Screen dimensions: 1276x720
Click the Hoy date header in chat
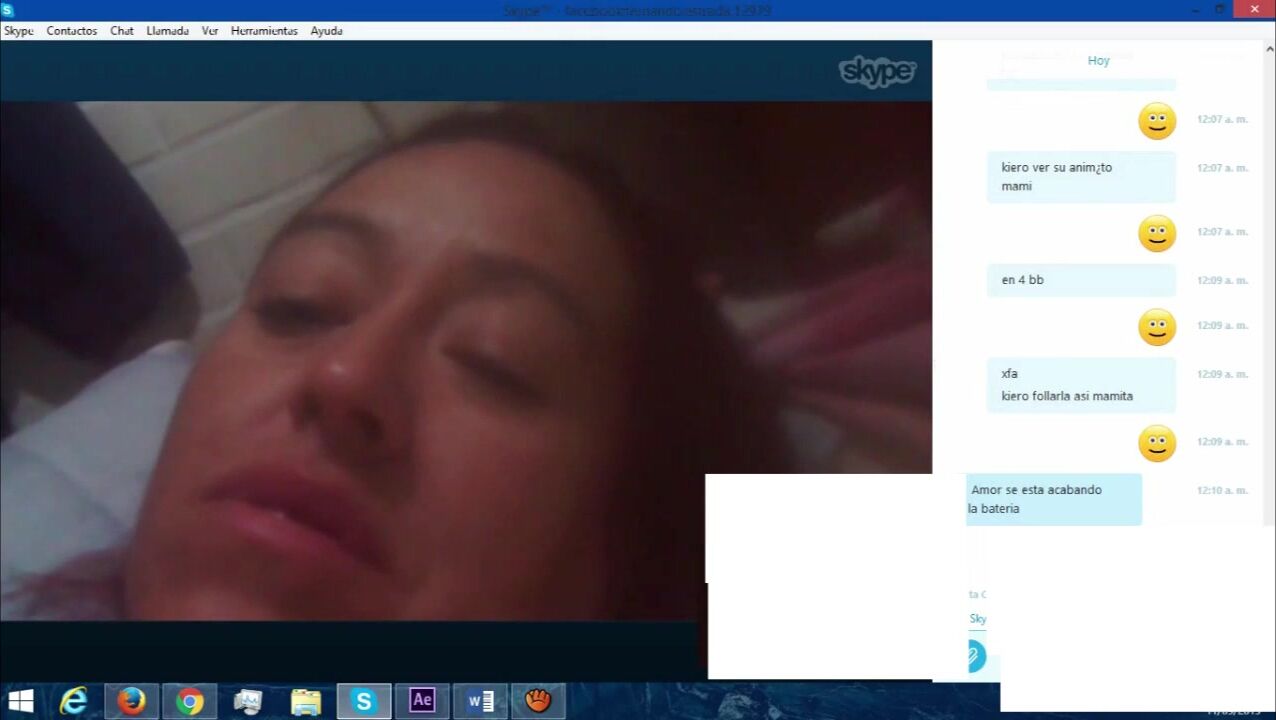pos(1098,61)
